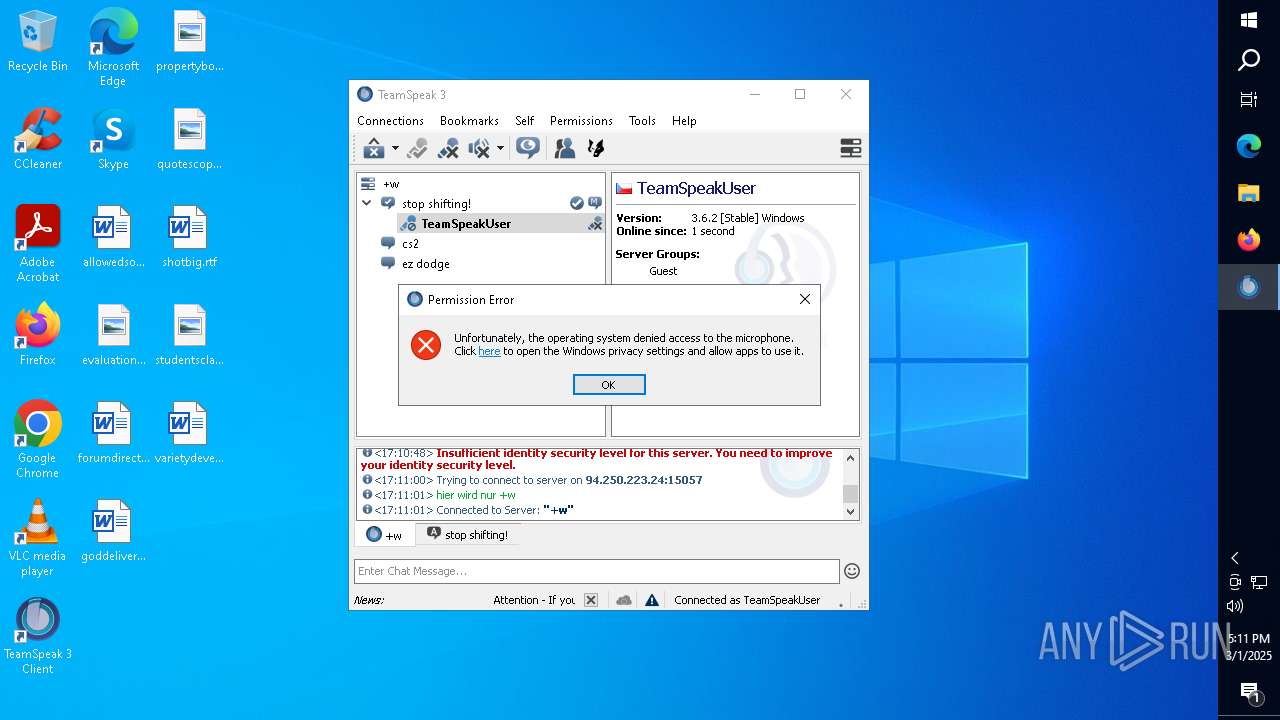
Task: Click the red error icon in dialog
Action: point(426,345)
